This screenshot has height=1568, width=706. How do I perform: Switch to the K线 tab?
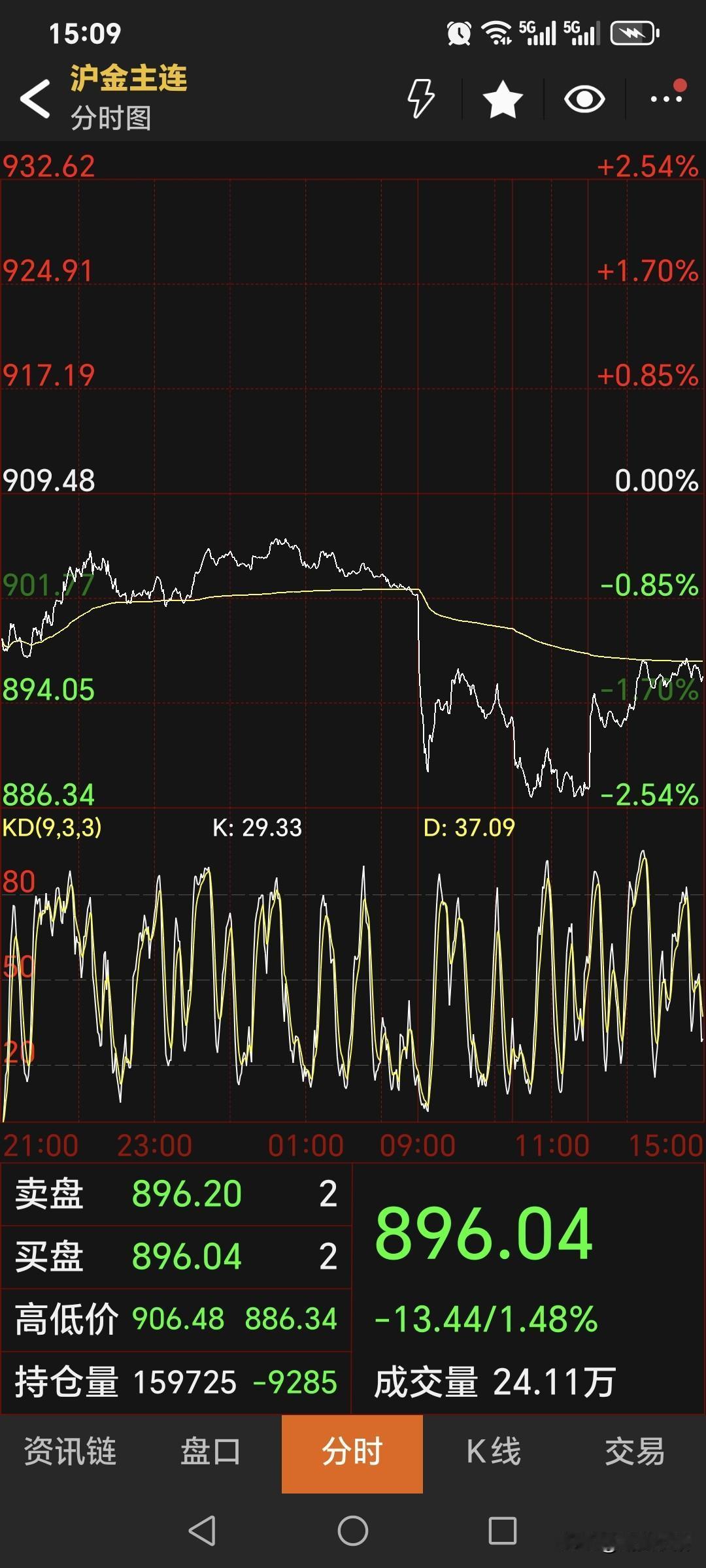(494, 1452)
